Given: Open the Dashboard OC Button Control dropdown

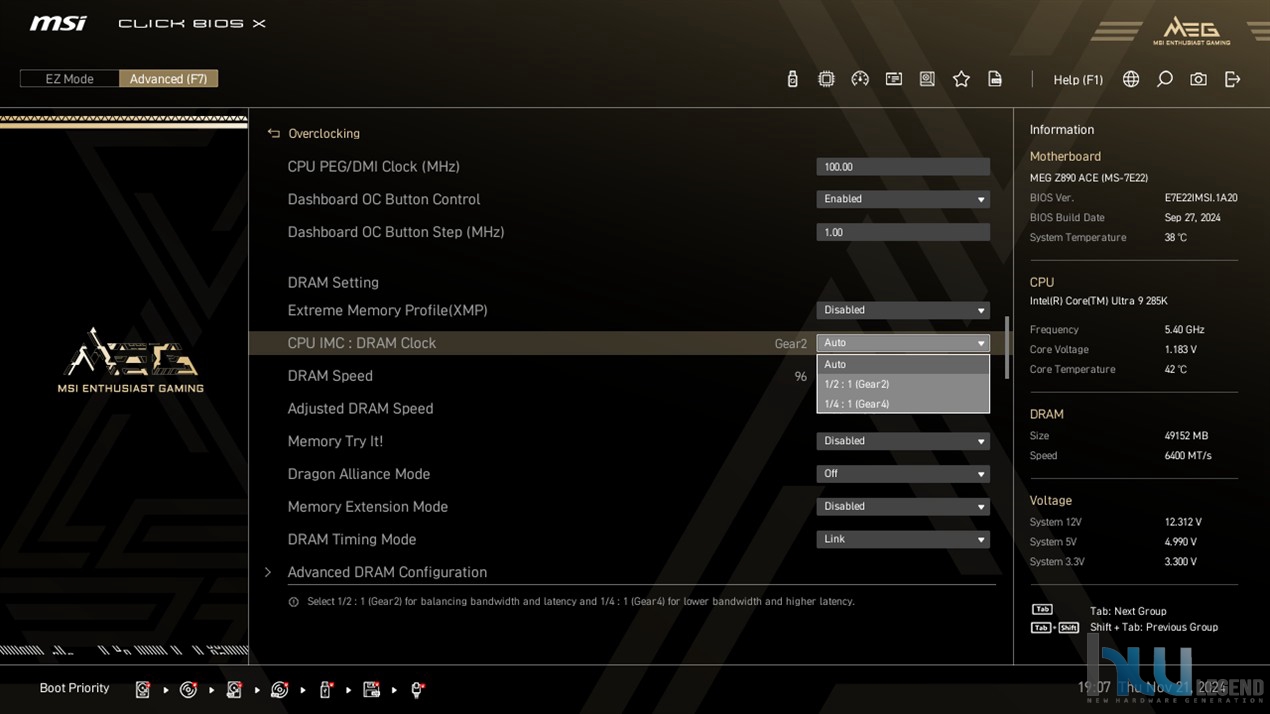Looking at the screenshot, I should (x=903, y=199).
